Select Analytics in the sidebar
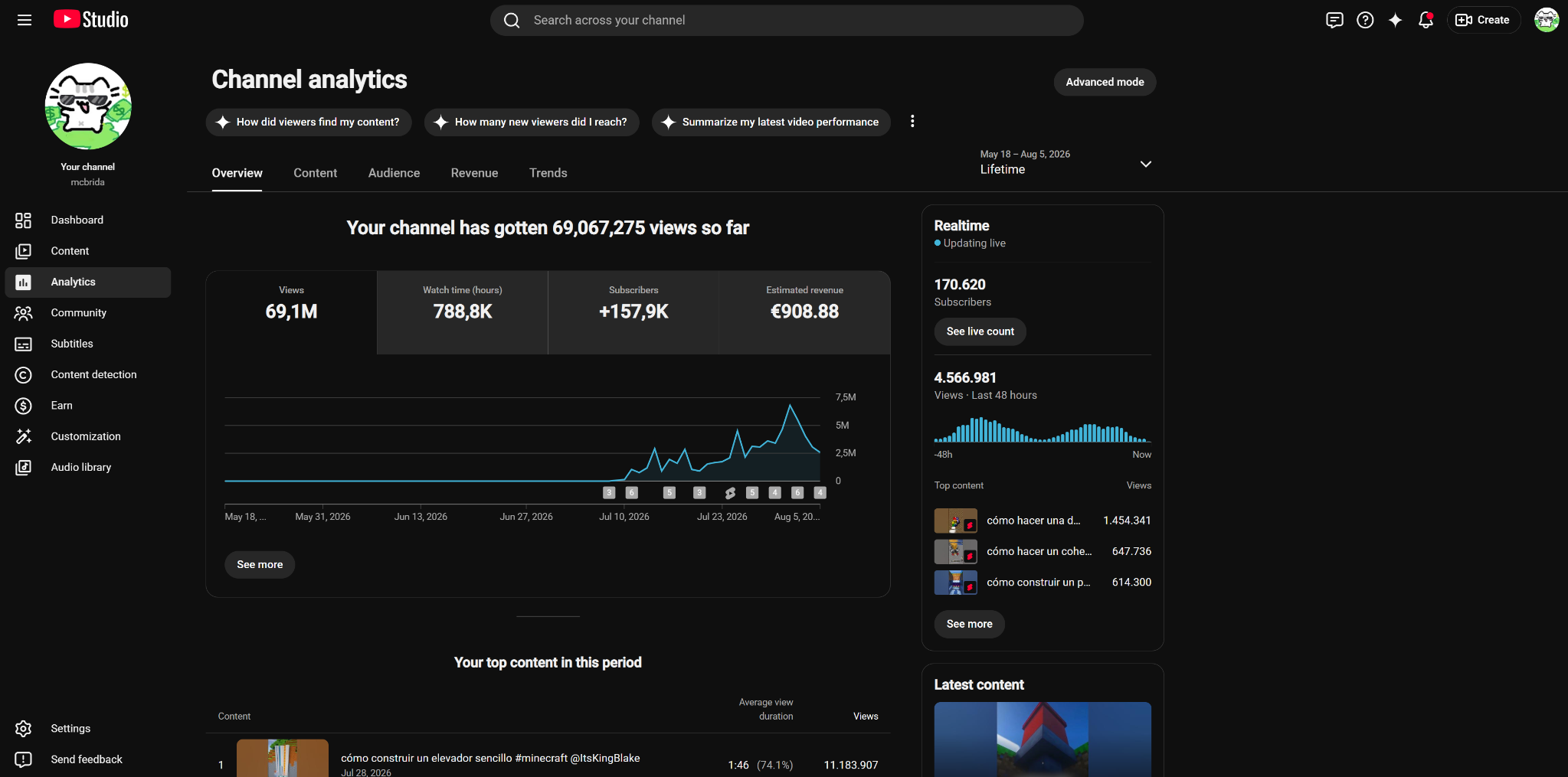Screen dimensions: 1568x777 click(88, 282)
